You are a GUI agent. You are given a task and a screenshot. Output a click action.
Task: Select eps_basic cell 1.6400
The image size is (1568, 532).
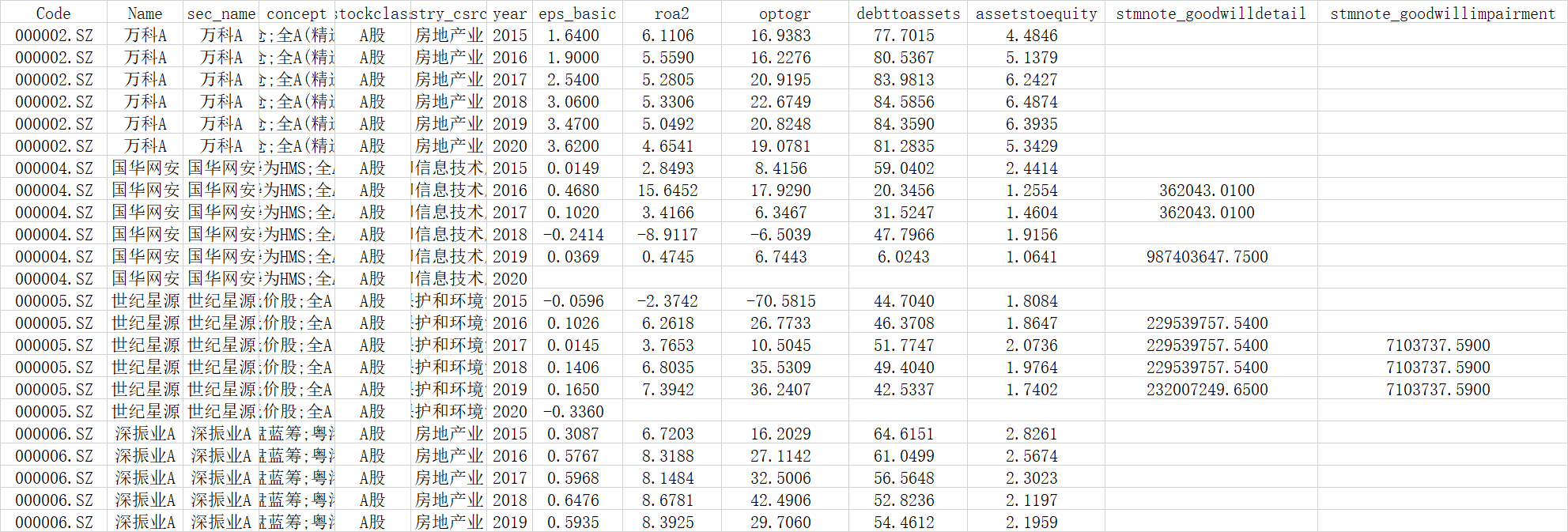point(573,36)
